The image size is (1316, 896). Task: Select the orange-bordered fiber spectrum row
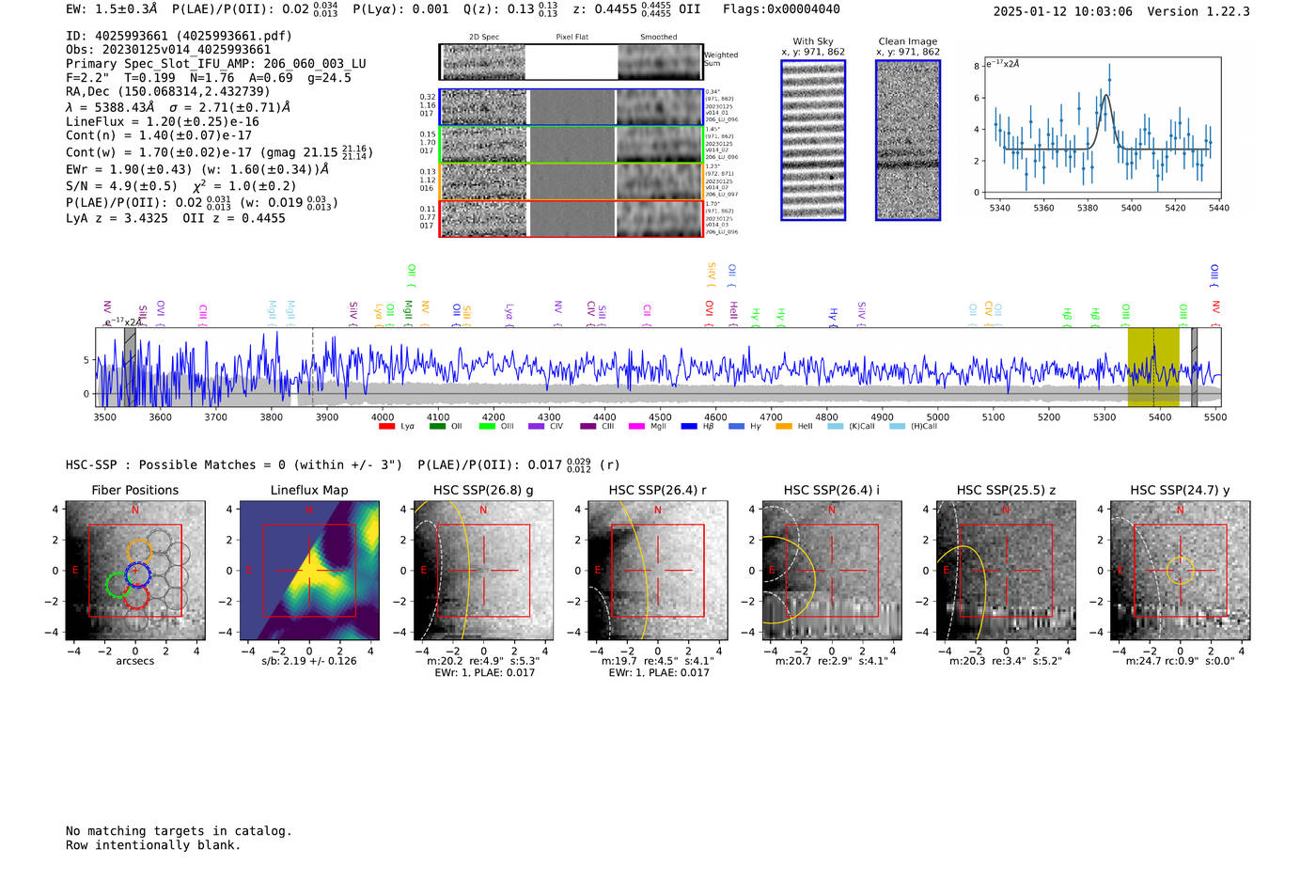point(571,181)
